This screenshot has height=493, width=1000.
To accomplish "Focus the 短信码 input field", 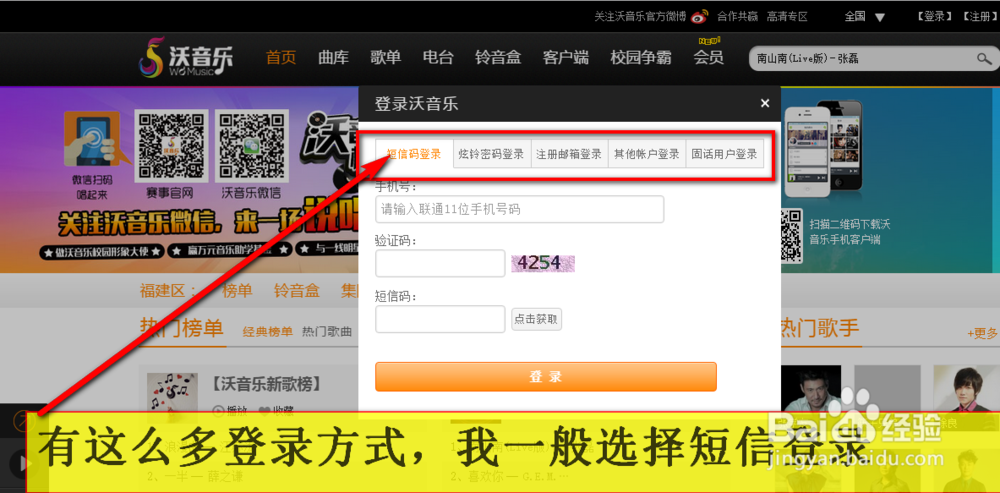I will pyautogui.click(x=440, y=319).
